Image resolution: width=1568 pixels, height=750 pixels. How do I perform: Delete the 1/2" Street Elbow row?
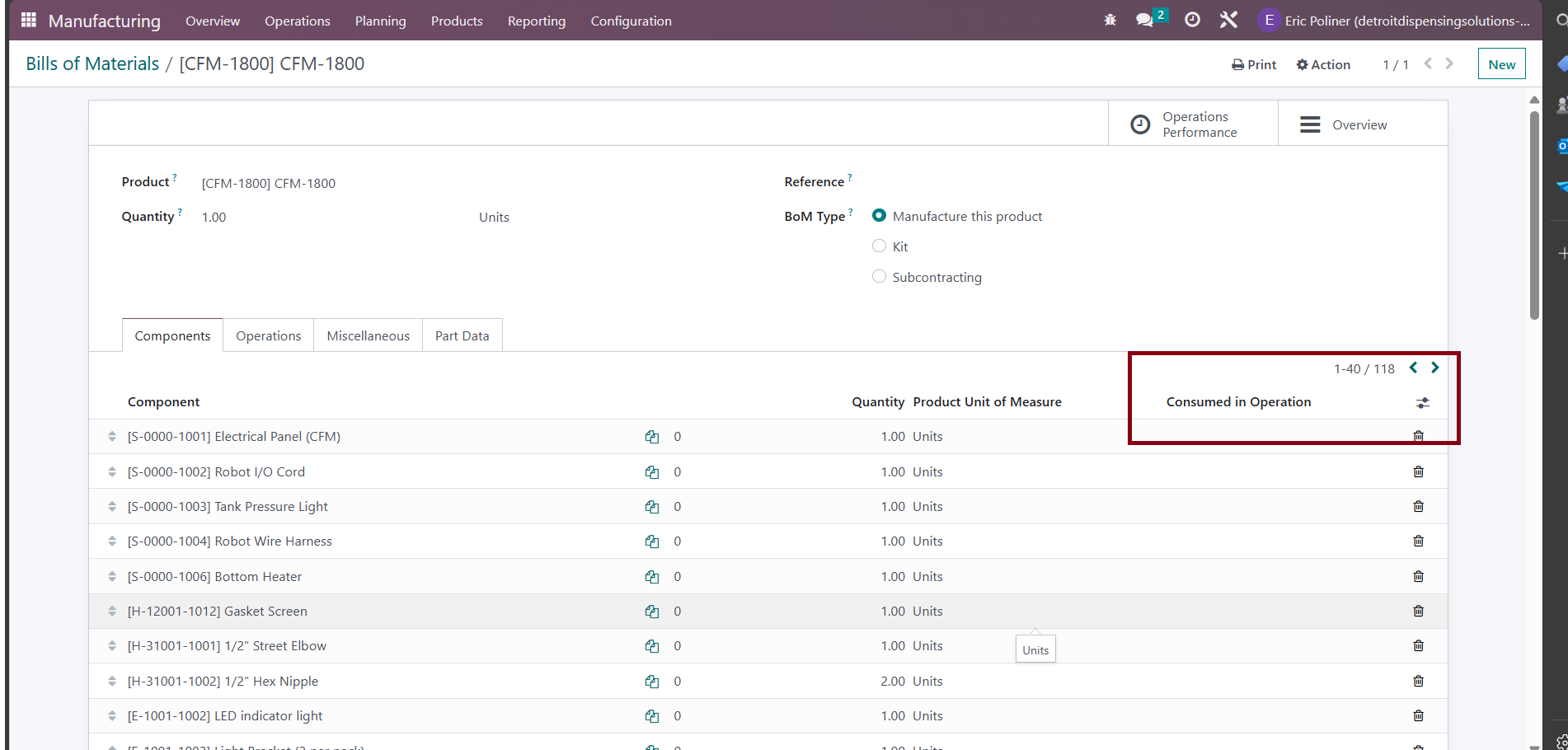[1418, 645]
